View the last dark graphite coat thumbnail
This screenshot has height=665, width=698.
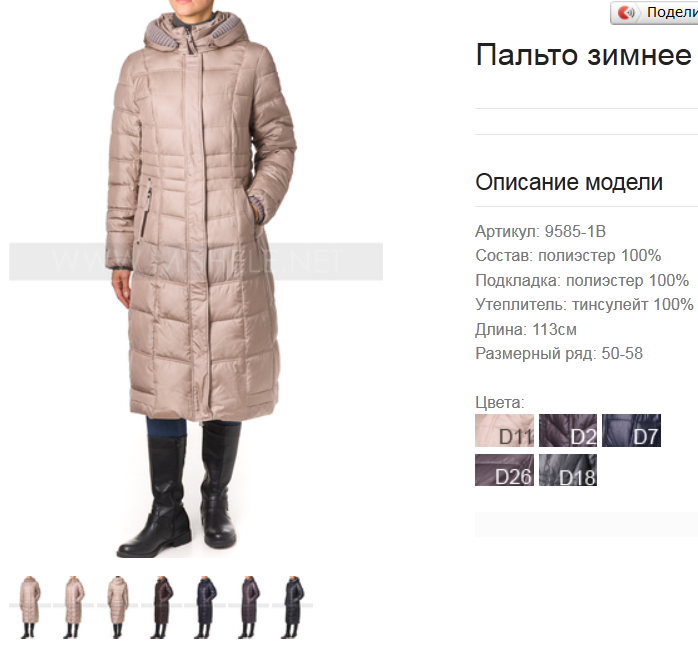coord(292,607)
